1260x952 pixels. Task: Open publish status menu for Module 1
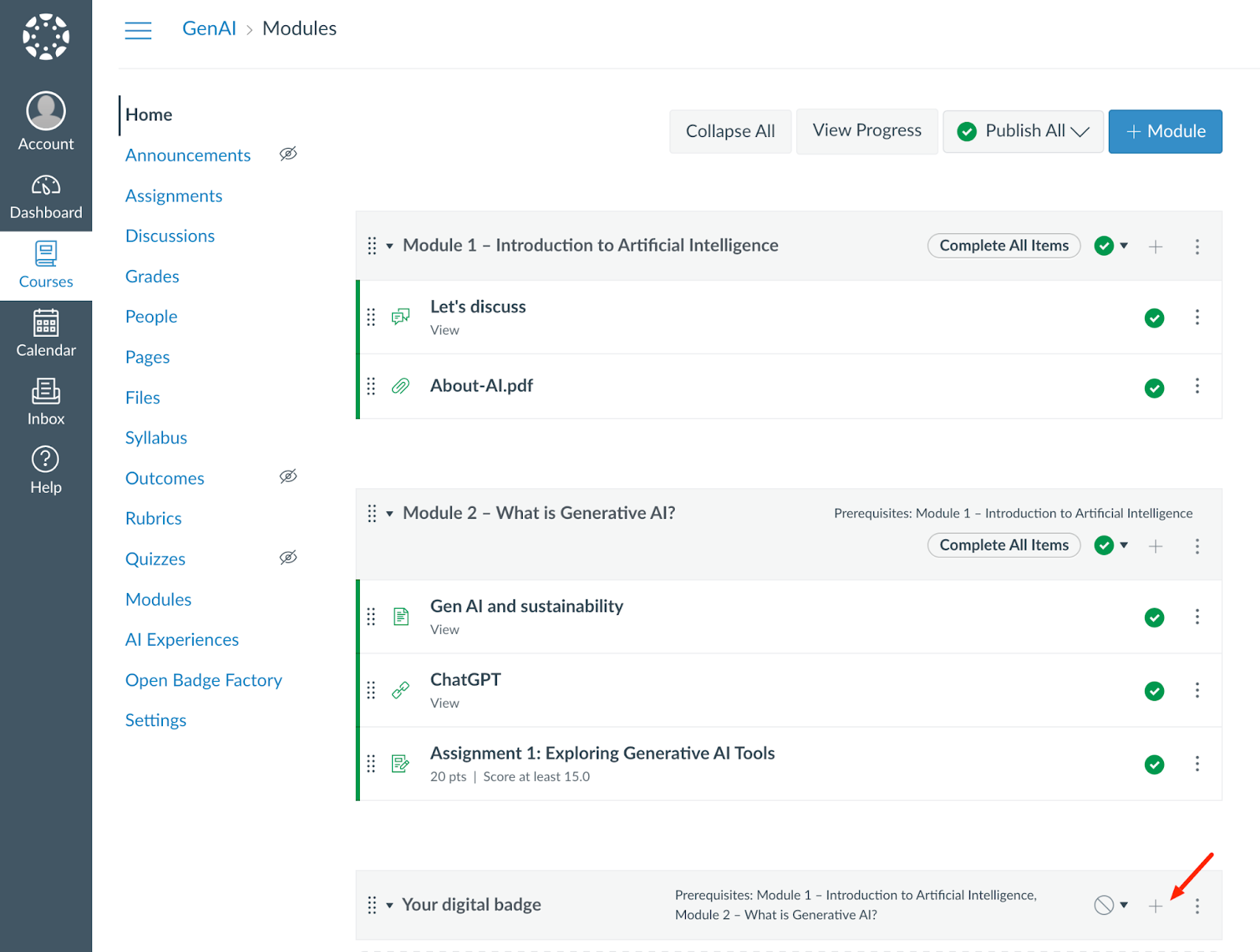pyautogui.click(x=1111, y=246)
